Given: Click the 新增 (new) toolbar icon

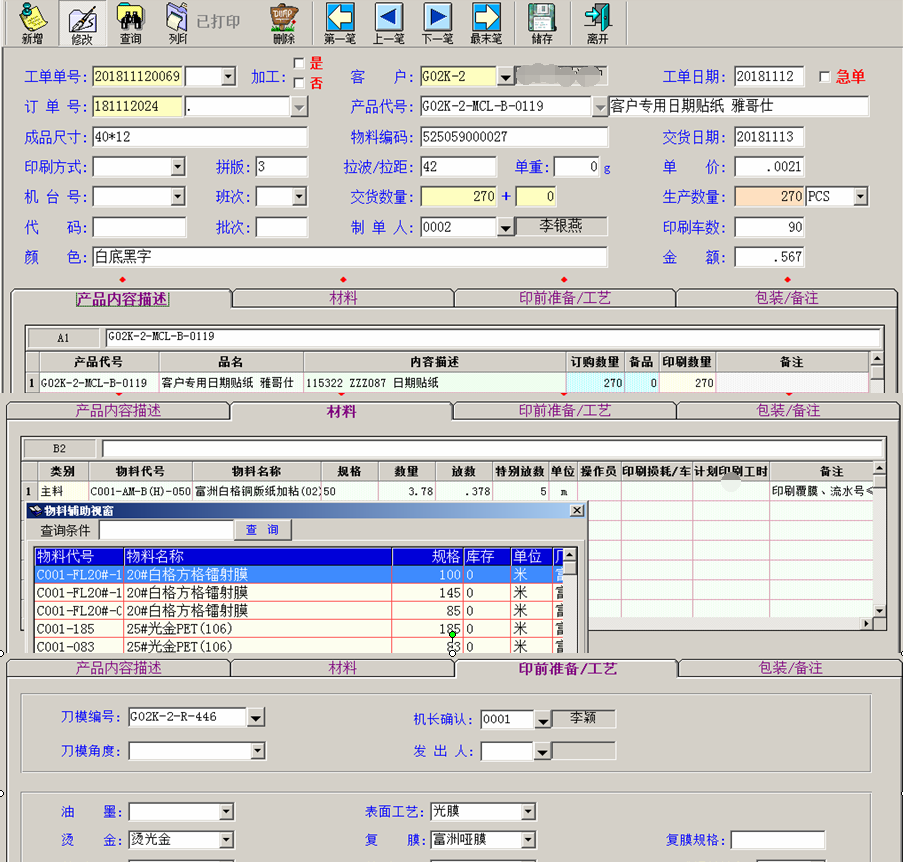Looking at the screenshot, I should coord(32,24).
